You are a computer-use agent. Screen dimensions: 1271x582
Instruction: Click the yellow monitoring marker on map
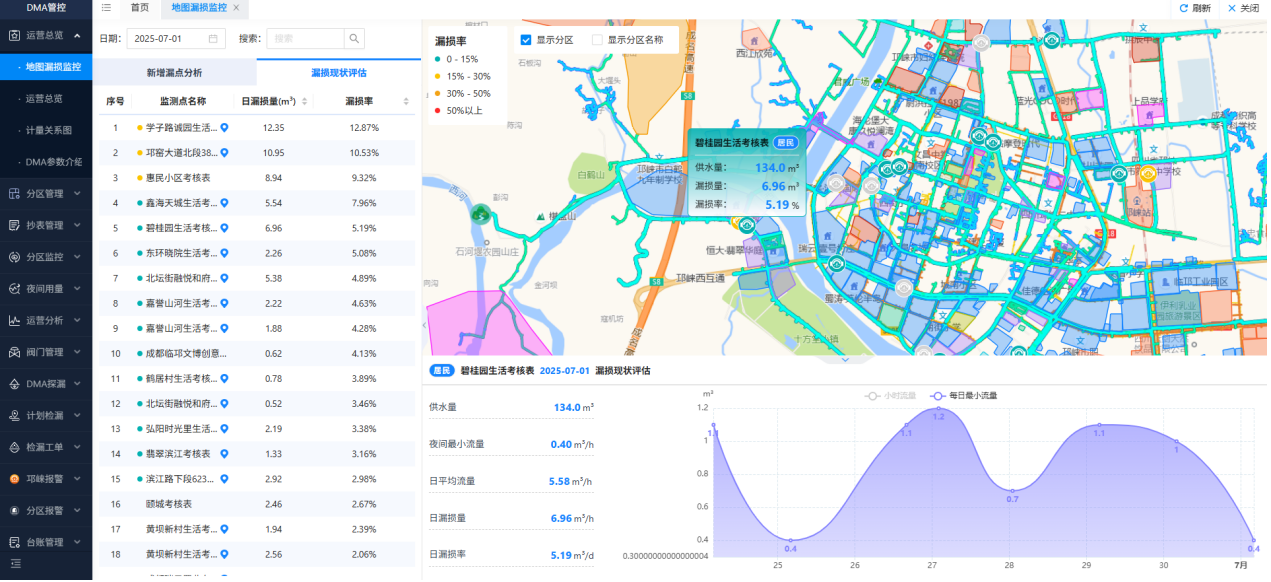[x=1148, y=173]
